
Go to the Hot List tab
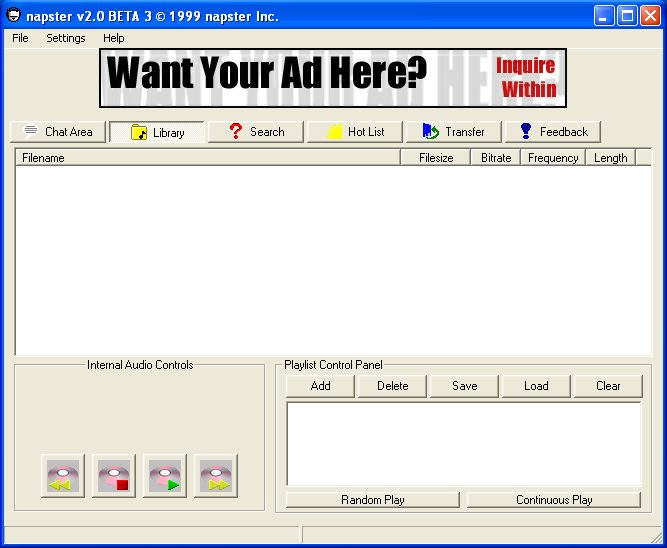355,132
